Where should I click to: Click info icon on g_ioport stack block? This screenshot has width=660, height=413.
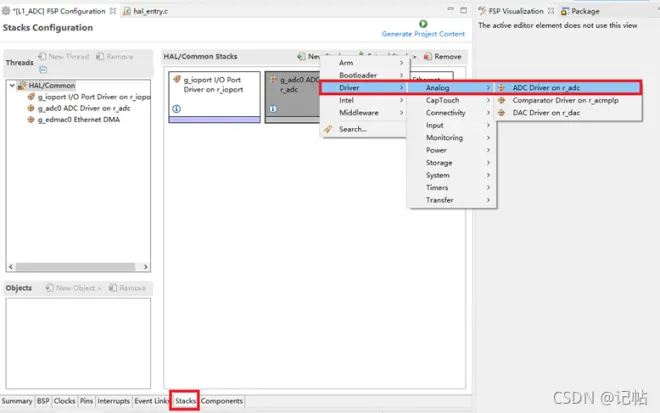point(176,109)
